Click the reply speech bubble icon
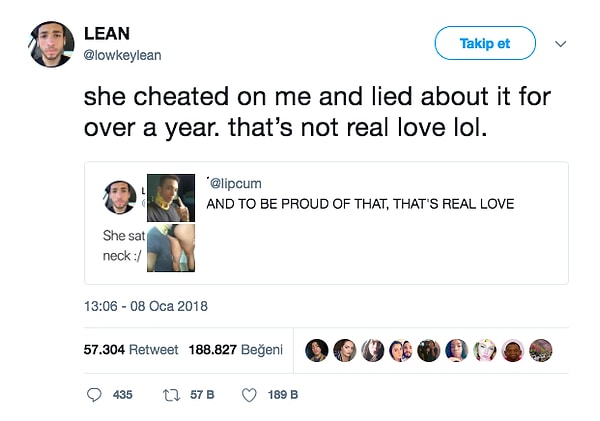The width and height of the screenshot is (600, 421). 95,395
